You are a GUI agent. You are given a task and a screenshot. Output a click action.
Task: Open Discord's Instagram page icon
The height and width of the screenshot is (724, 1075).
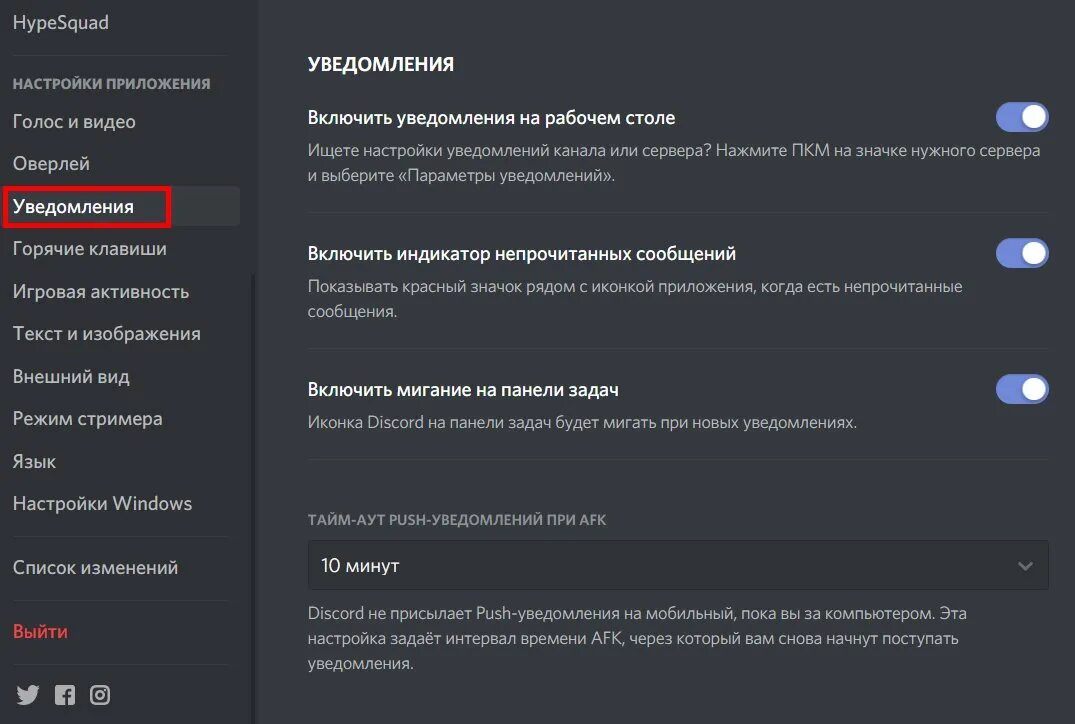[100, 695]
